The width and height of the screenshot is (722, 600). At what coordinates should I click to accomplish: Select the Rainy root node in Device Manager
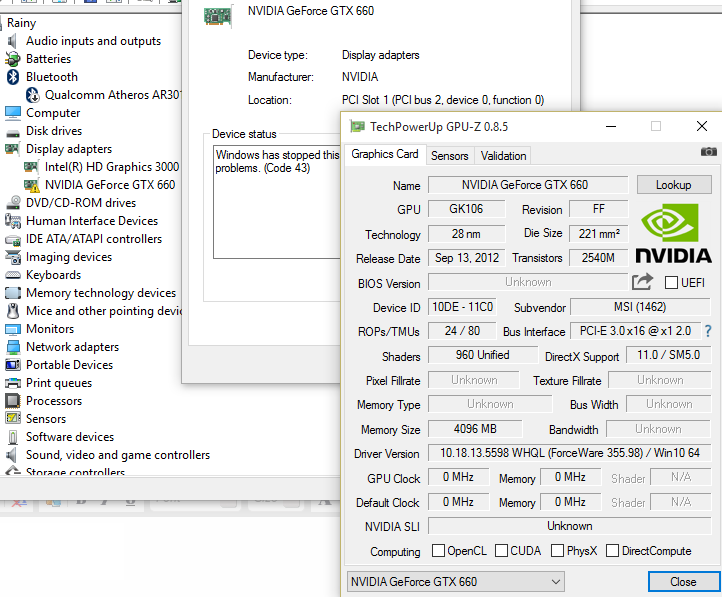pos(22,23)
